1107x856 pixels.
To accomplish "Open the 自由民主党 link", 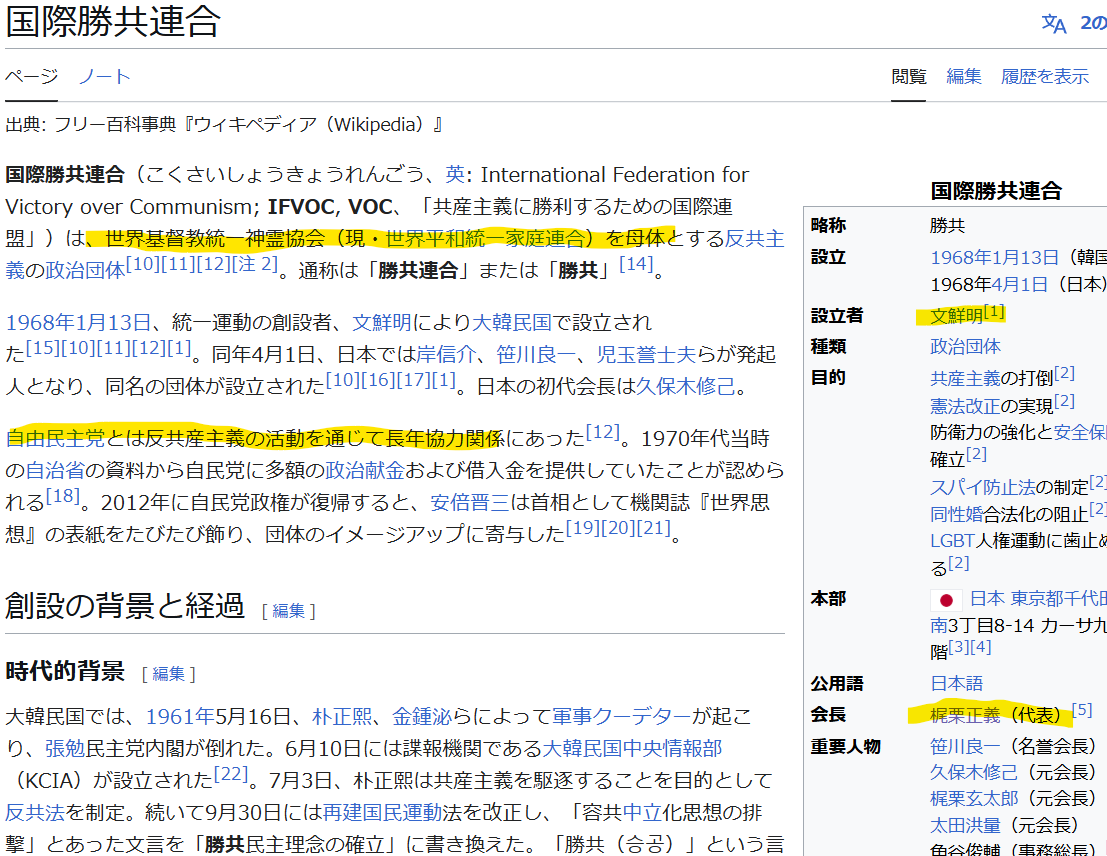I will [55, 439].
